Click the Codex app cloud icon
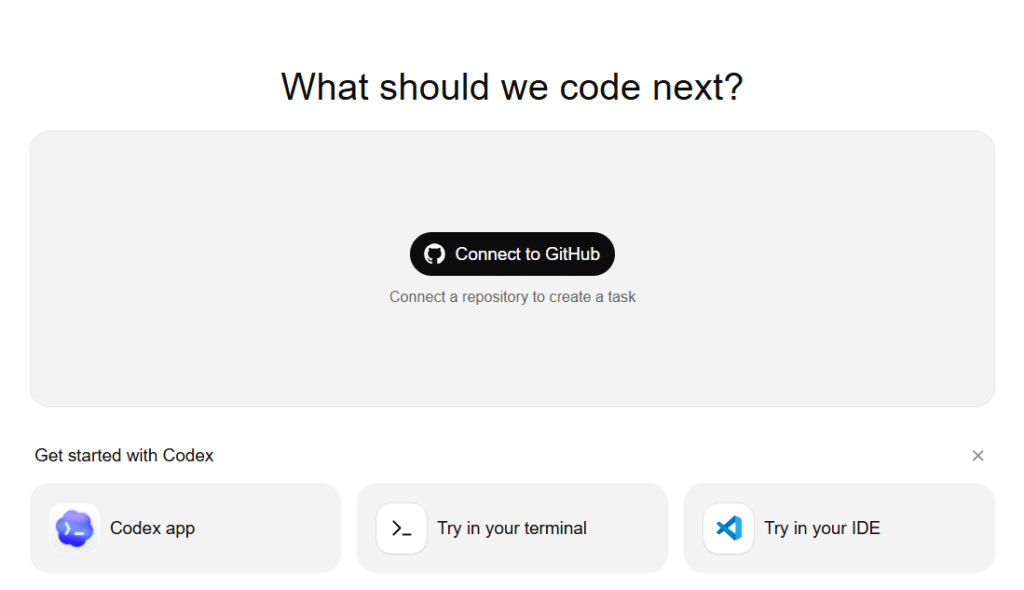 coord(74,528)
